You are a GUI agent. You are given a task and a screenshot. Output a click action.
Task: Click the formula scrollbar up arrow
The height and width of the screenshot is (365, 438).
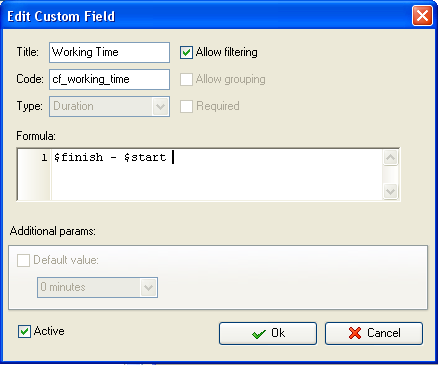(390, 157)
